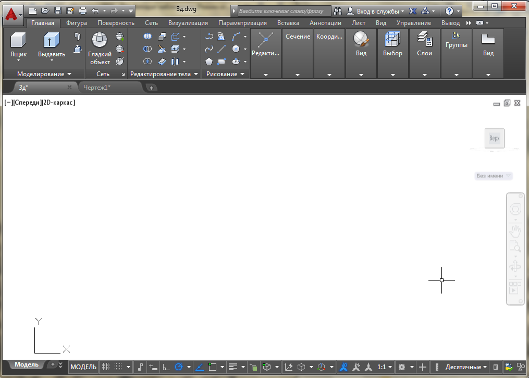Select the Line drawing tool
This screenshot has width=529, height=378.
coord(222,49)
